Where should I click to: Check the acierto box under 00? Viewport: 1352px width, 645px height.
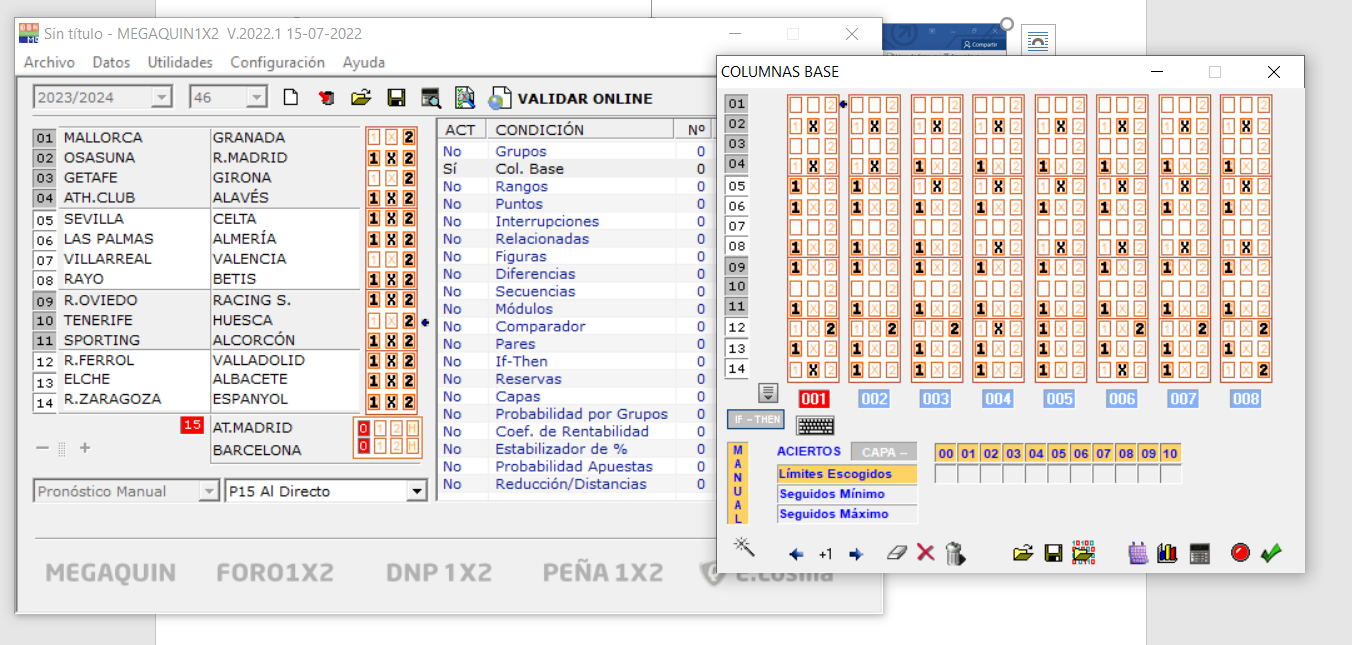(x=945, y=474)
